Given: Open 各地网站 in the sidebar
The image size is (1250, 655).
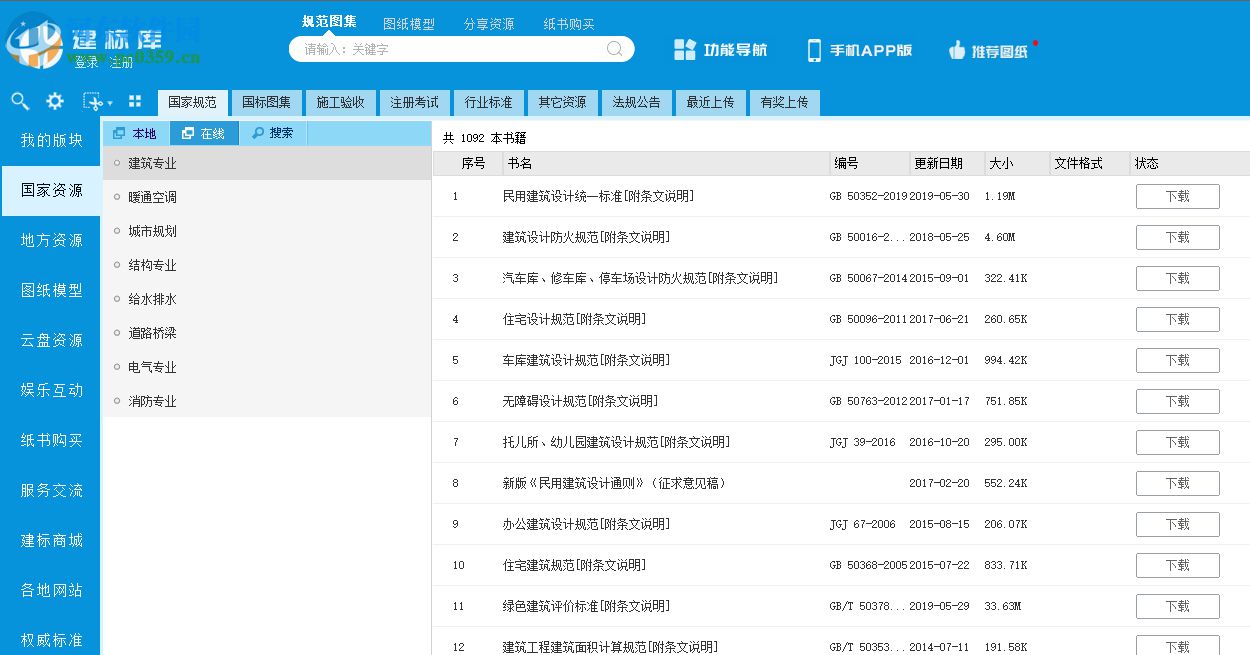Looking at the screenshot, I should tap(51, 590).
